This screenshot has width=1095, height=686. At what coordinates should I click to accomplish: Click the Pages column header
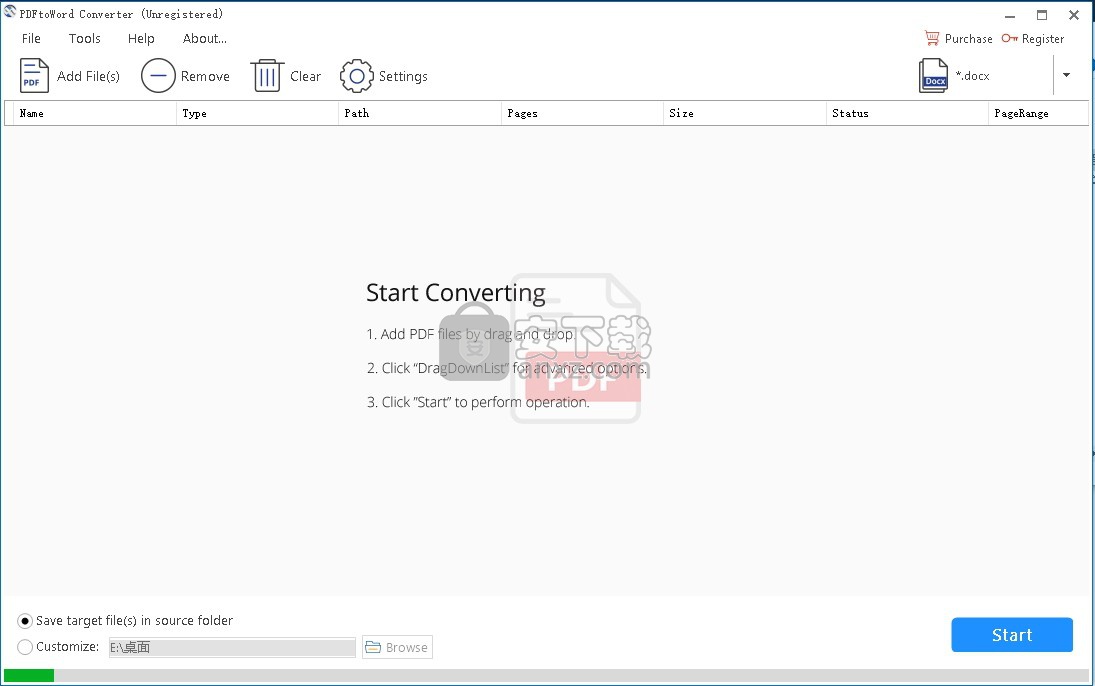pyautogui.click(x=582, y=113)
